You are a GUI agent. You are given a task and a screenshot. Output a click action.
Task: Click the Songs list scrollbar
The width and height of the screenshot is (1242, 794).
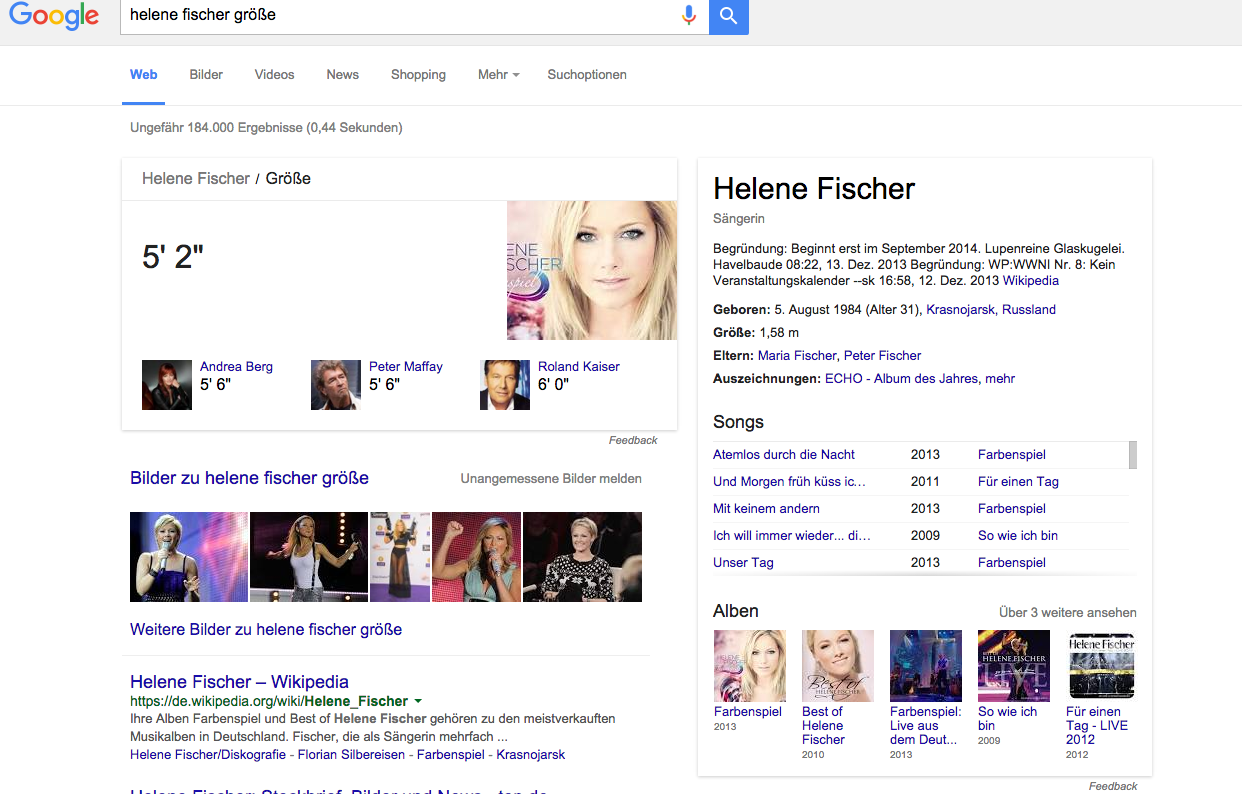pyautogui.click(x=1133, y=455)
